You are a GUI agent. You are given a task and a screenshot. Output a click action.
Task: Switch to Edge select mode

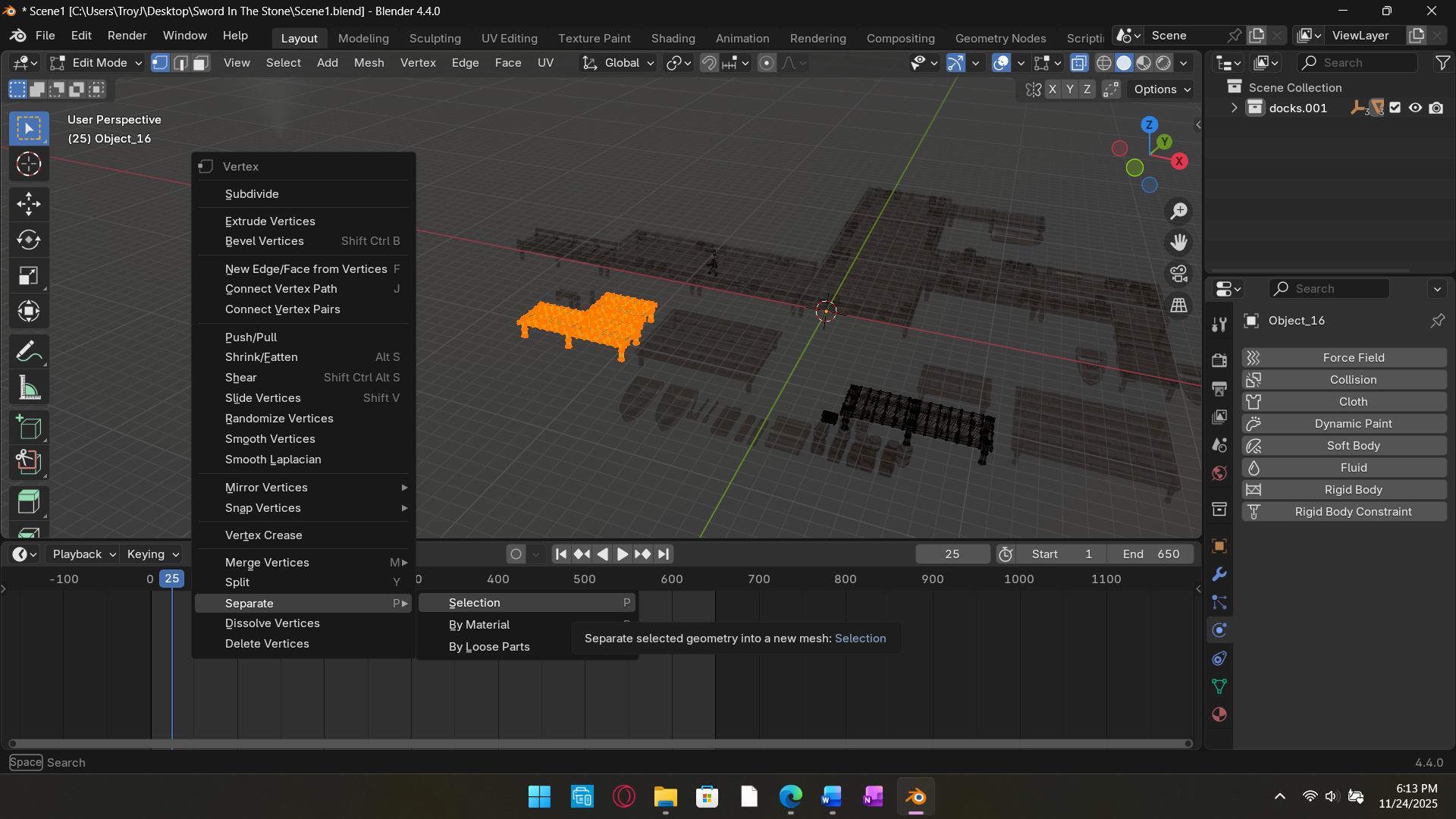tap(180, 63)
